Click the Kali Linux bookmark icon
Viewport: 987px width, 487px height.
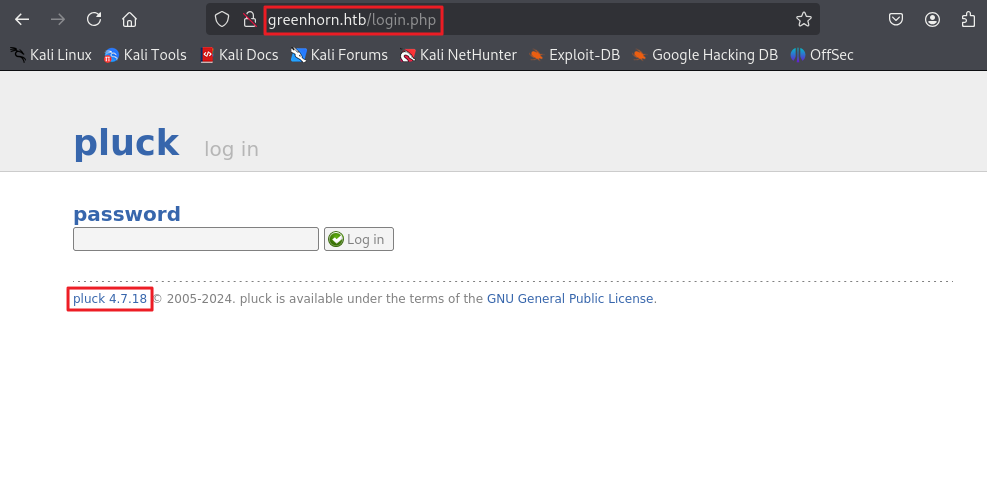[18, 55]
